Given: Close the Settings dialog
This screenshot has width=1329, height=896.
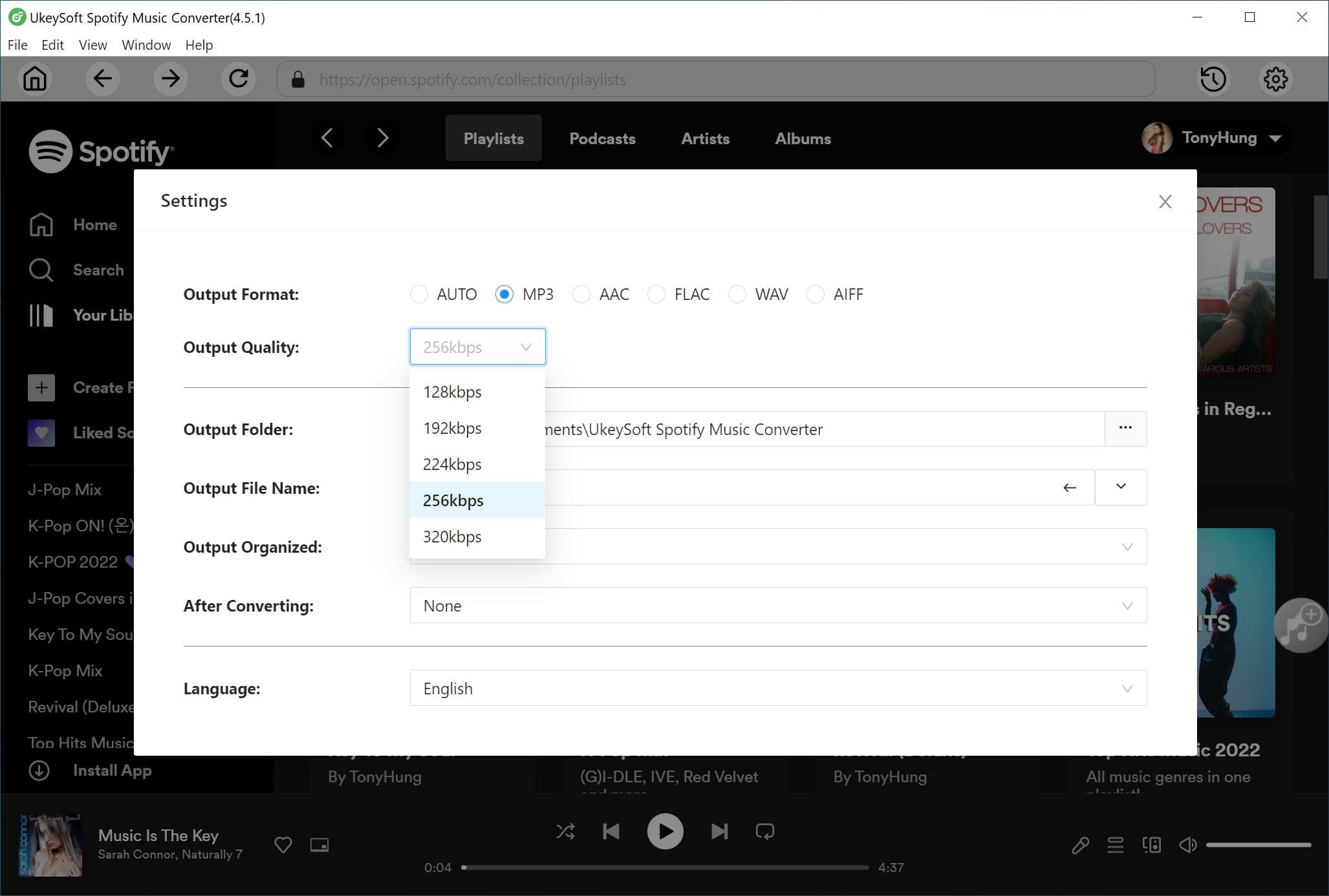Looking at the screenshot, I should tap(1165, 201).
